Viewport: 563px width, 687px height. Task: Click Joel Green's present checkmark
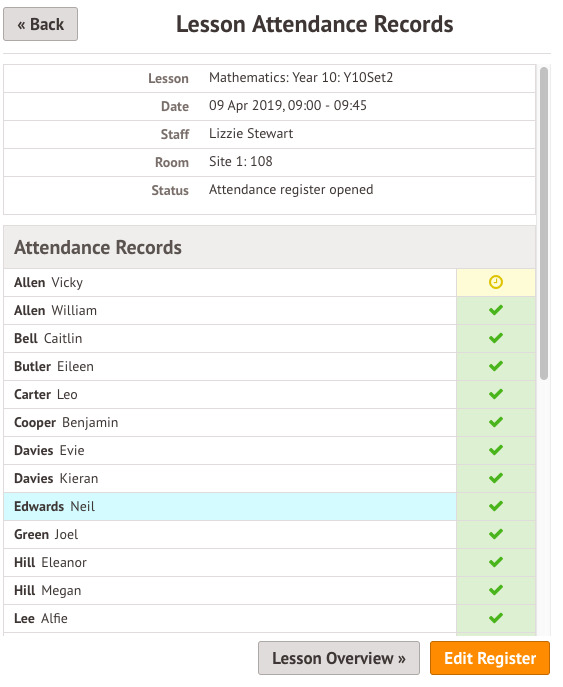tap(496, 535)
